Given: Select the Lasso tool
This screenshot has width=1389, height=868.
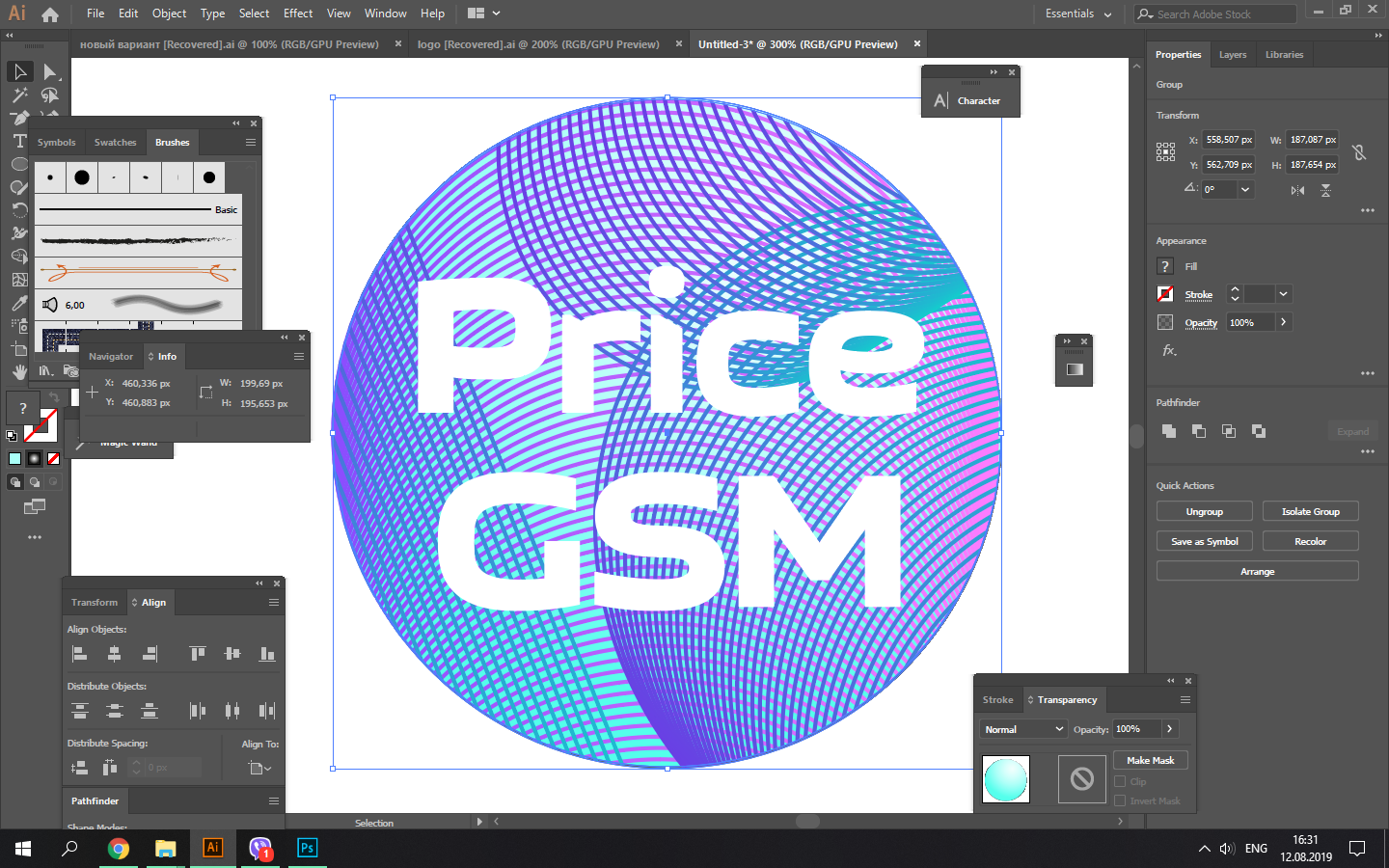Looking at the screenshot, I should [50, 95].
